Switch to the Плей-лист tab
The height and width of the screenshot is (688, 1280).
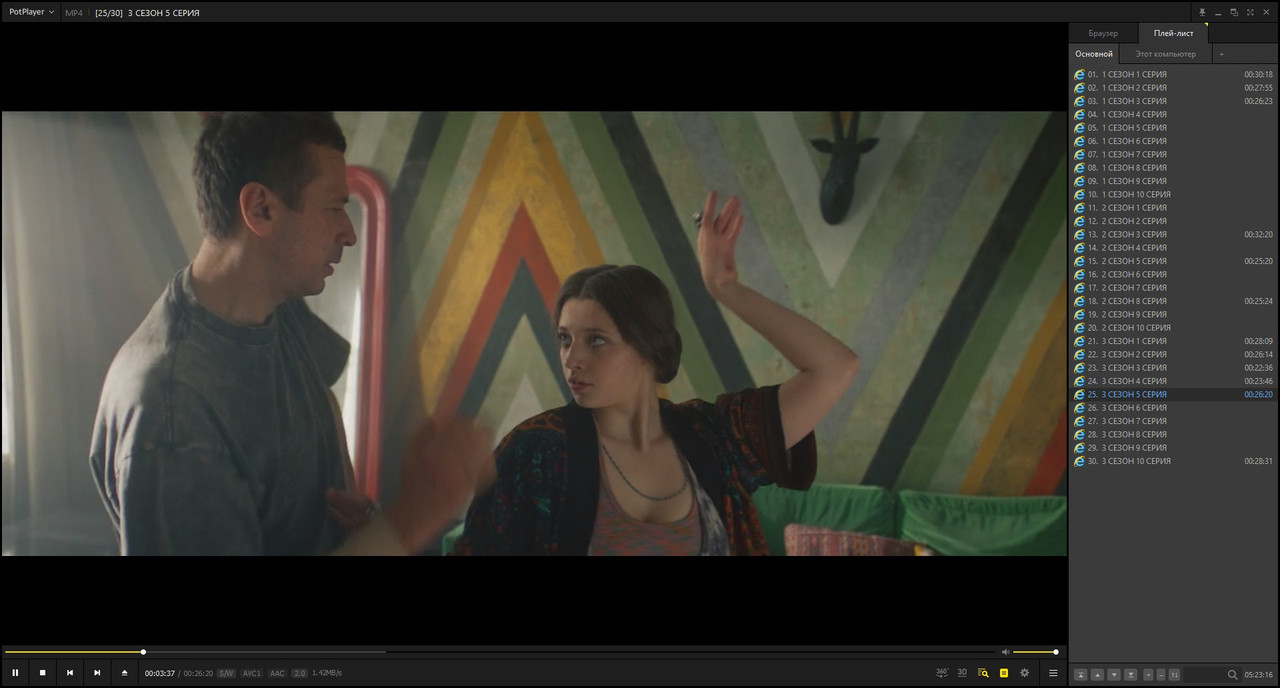[1173, 33]
